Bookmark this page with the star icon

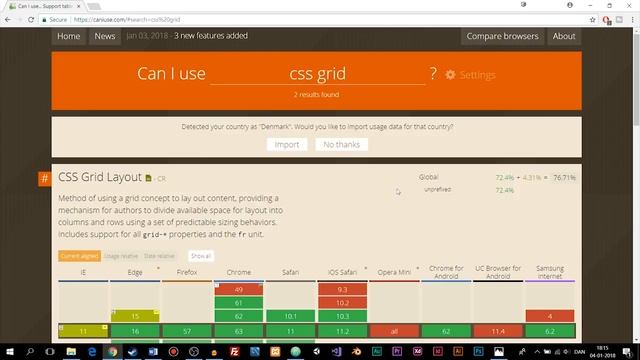click(593, 20)
